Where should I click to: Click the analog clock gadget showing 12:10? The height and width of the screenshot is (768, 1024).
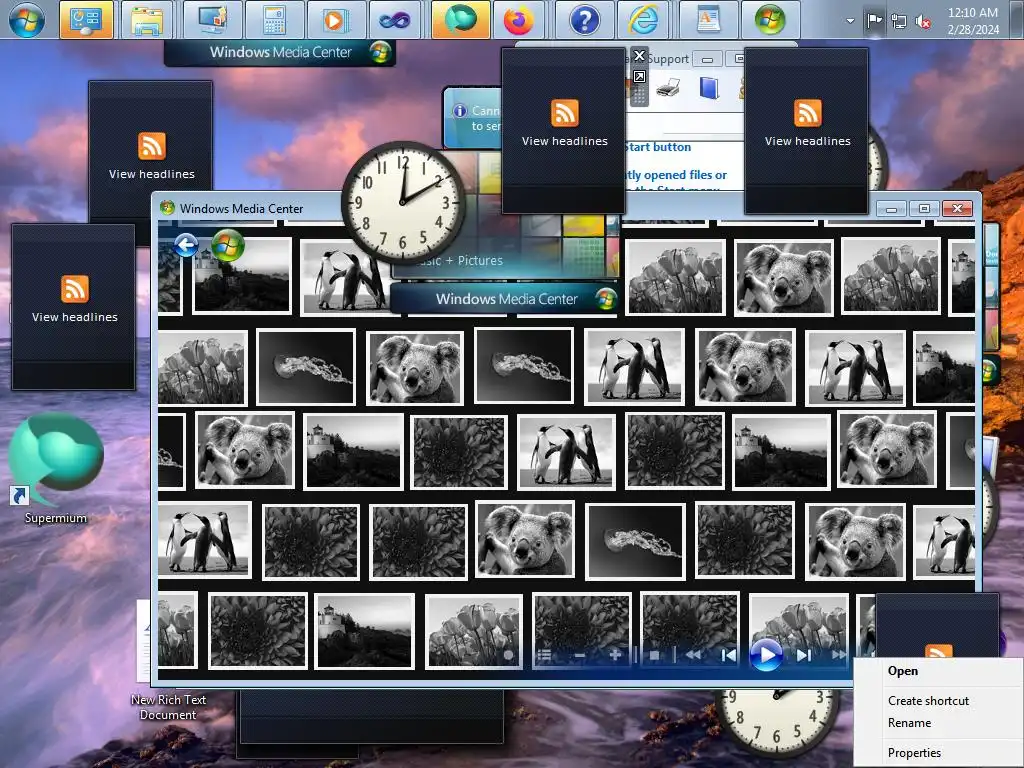[403, 202]
